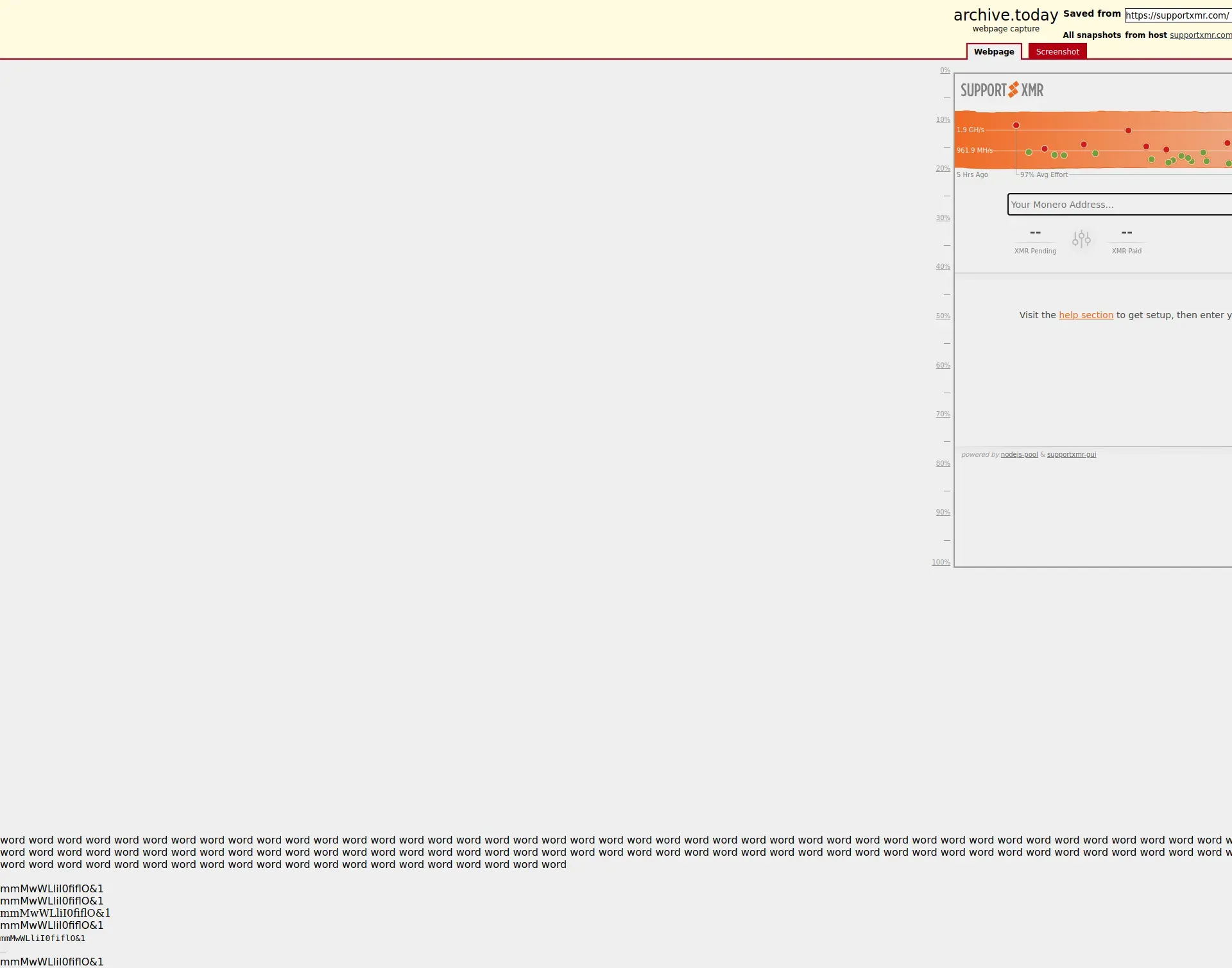Open the nodejs-pool link

[1019, 454]
